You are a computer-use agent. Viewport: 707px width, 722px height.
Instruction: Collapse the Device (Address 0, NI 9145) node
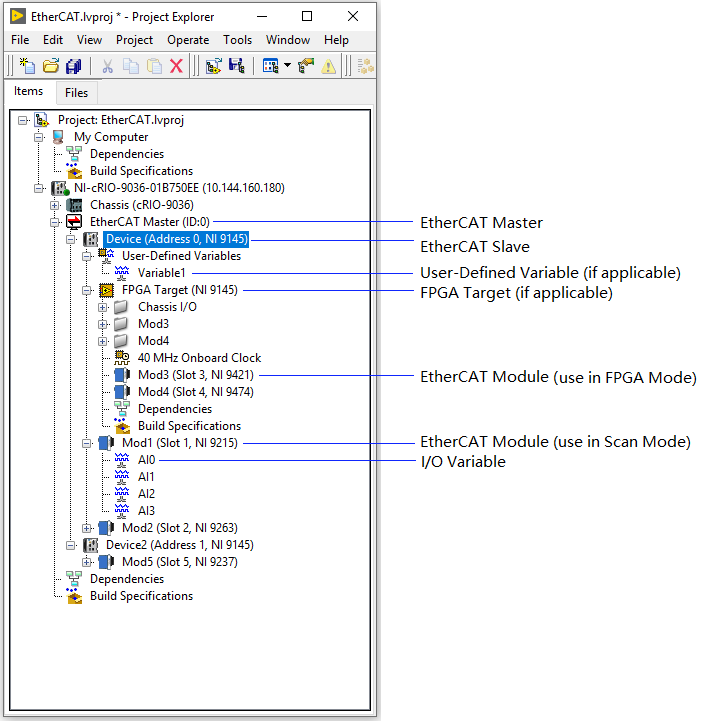72,239
